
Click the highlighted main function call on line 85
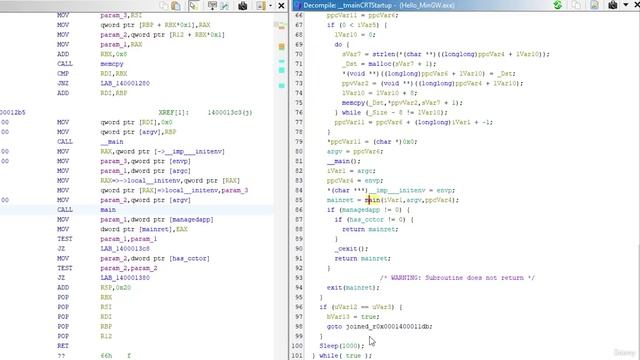pos(372,200)
